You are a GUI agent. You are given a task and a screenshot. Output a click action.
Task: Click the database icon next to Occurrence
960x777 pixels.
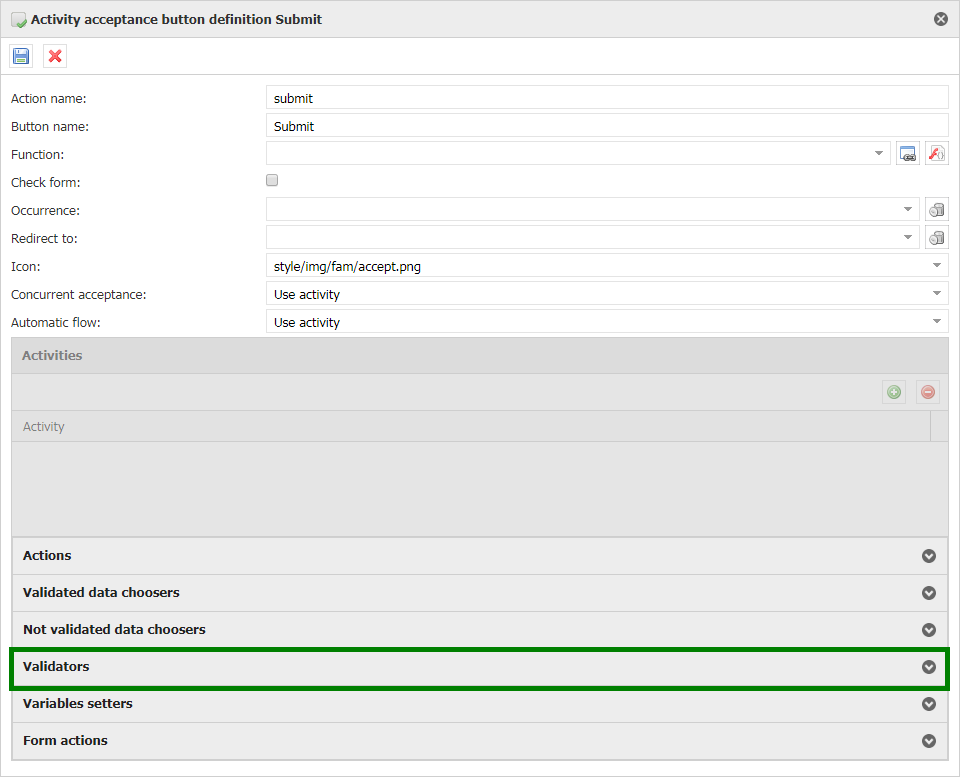point(937,209)
